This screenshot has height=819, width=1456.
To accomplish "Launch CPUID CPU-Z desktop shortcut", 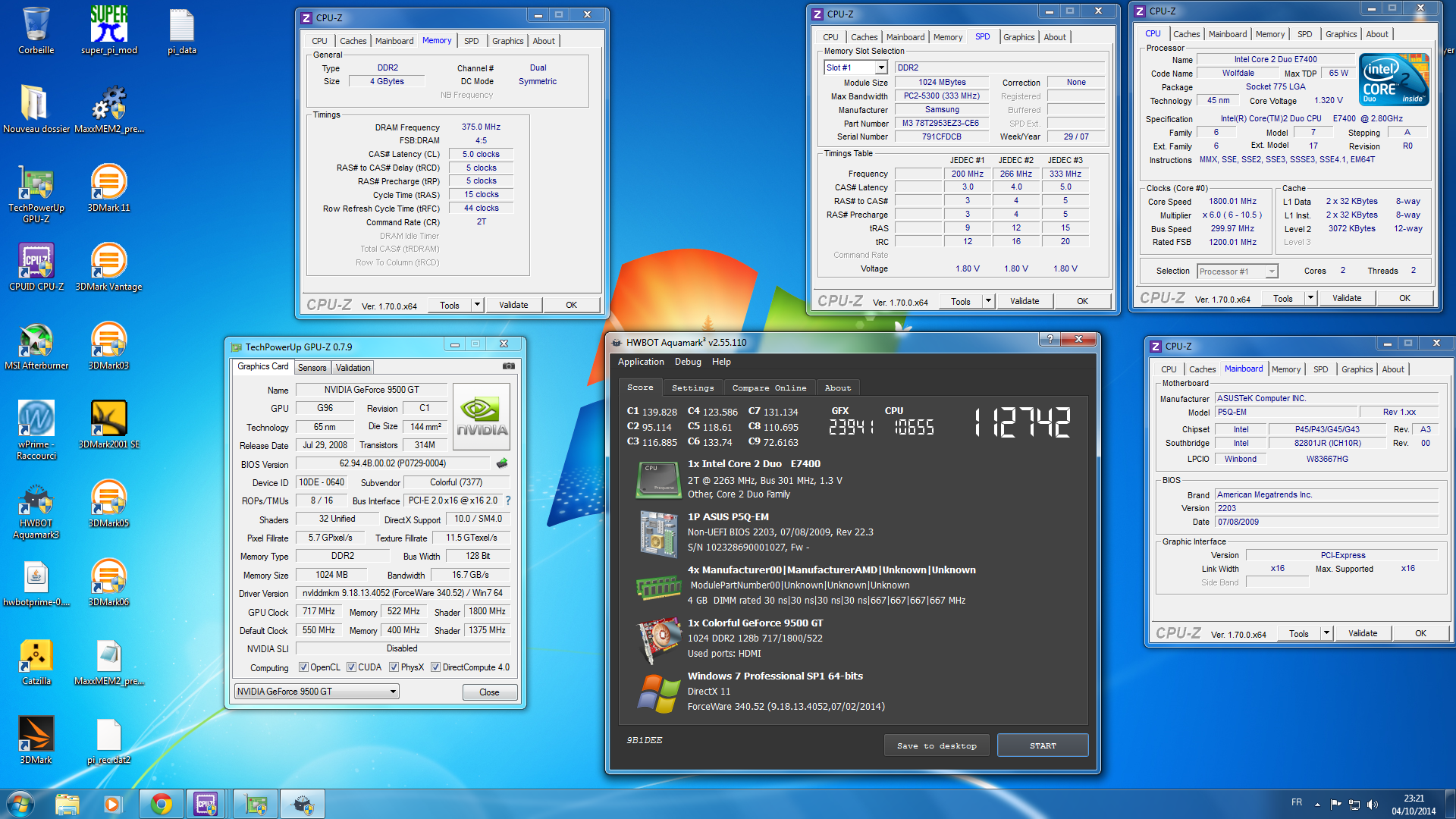I will tap(36, 268).
